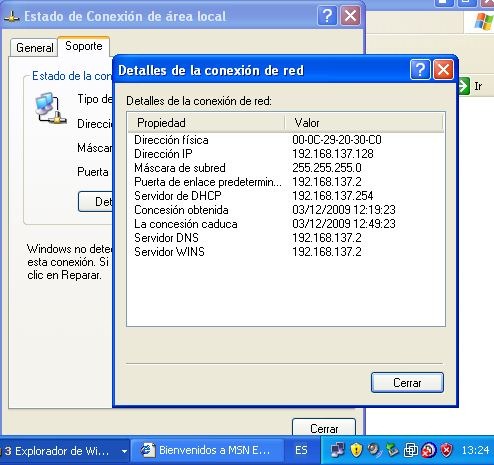Click the MAC value 00-0C-29-20-30-C0
Image resolution: width=494 pixels, height=465 pixels.
(x=337, y=140)
